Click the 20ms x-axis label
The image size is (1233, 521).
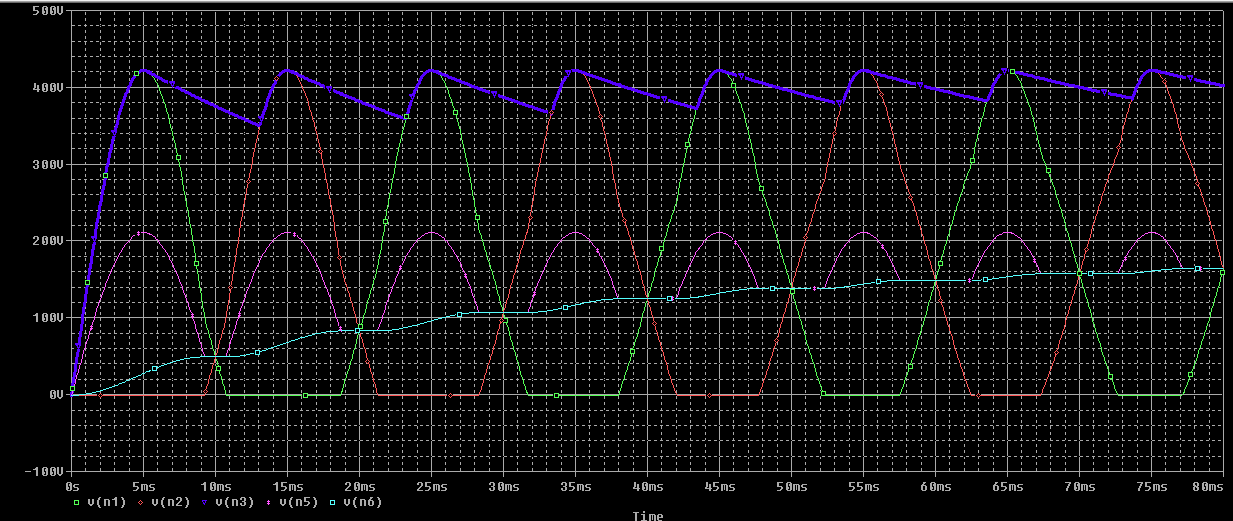pos(360,486)
